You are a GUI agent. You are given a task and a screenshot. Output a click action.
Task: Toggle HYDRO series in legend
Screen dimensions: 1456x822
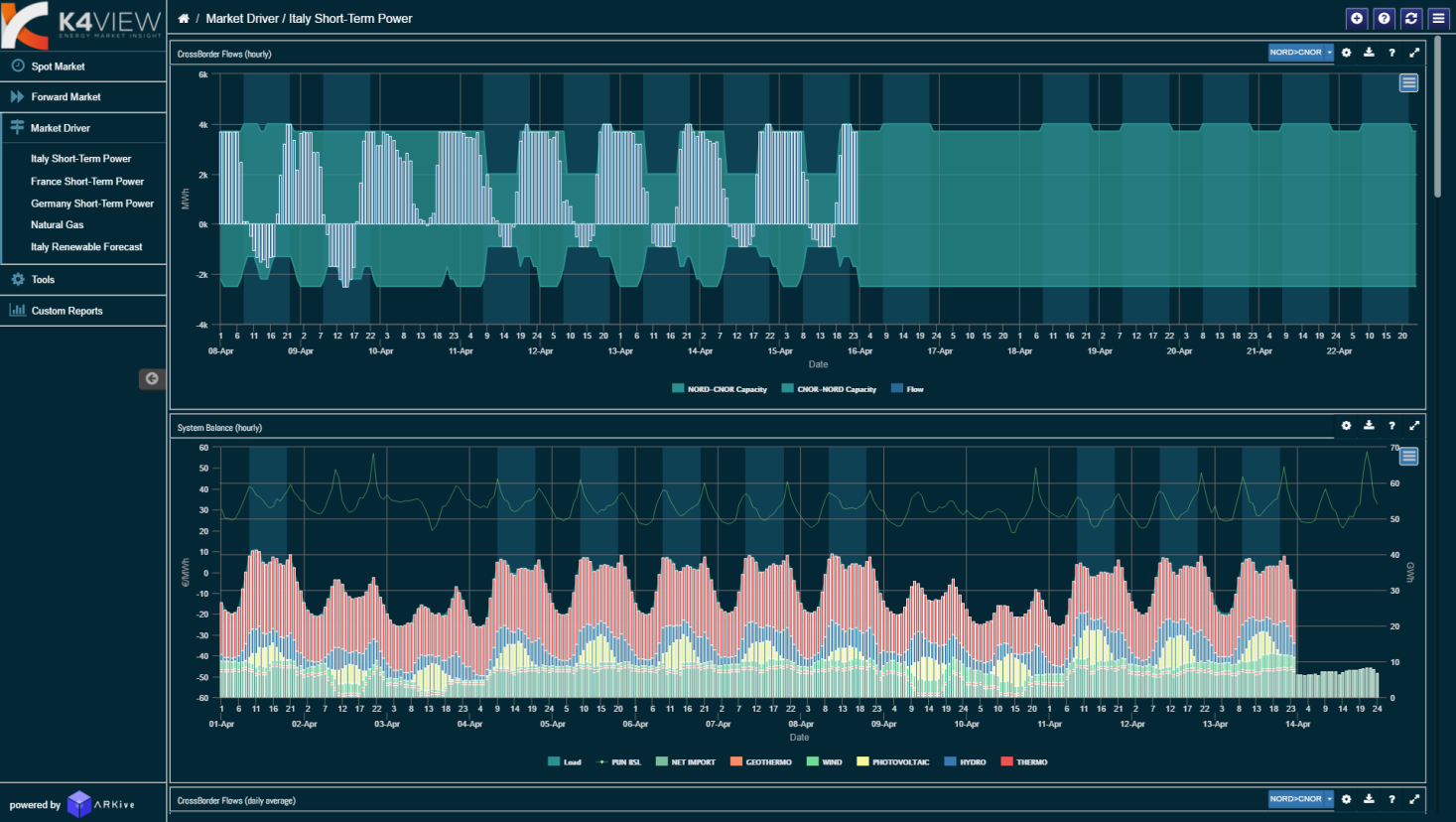[966, 762]
